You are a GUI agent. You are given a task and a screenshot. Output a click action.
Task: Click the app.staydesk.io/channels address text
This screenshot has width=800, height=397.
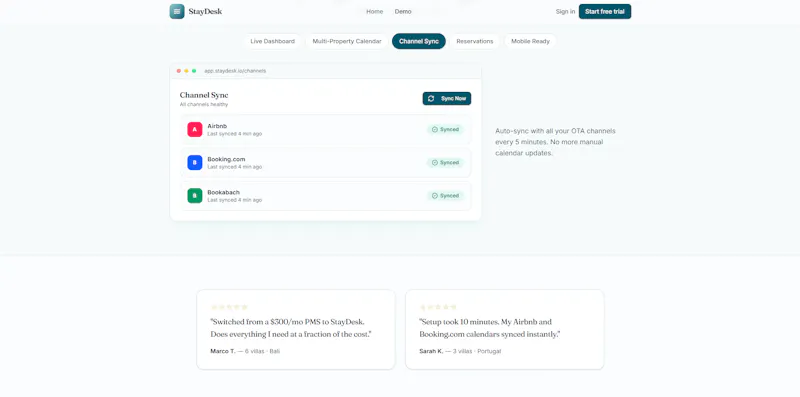click(x=235, y=71)
